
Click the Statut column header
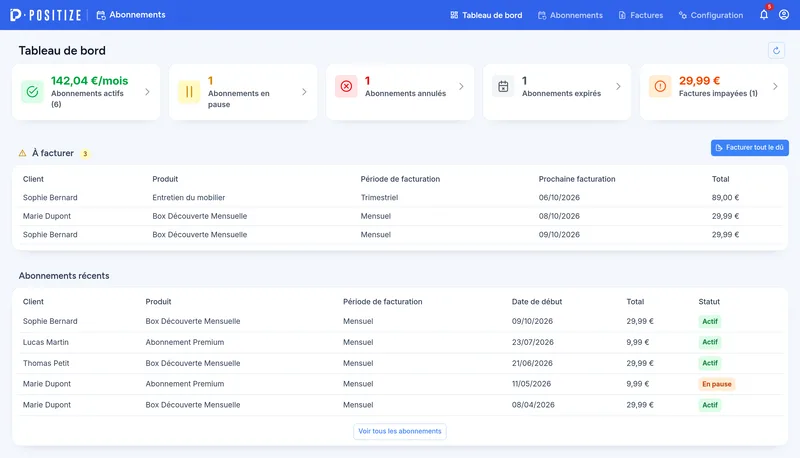(x=709, y=302)
